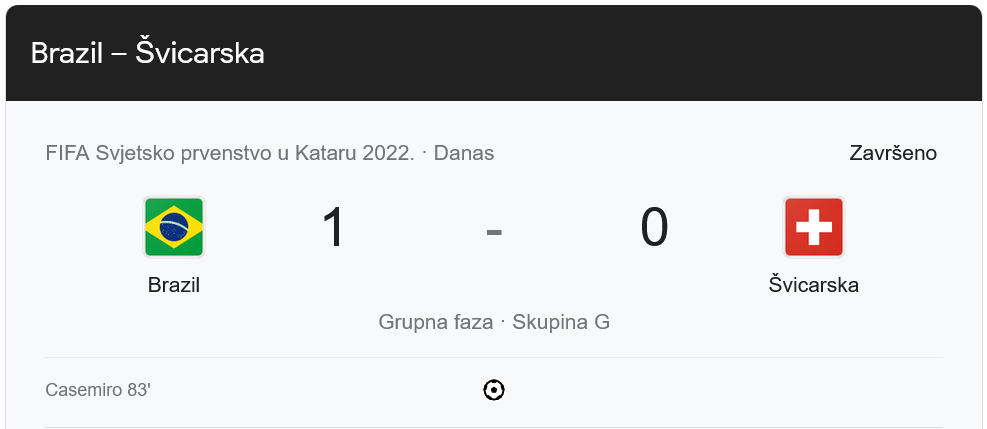Image resolution: width=987 pixels, height=429 pixels.
Task: Click the Switzerland flag icon
Action: [813, 227]
